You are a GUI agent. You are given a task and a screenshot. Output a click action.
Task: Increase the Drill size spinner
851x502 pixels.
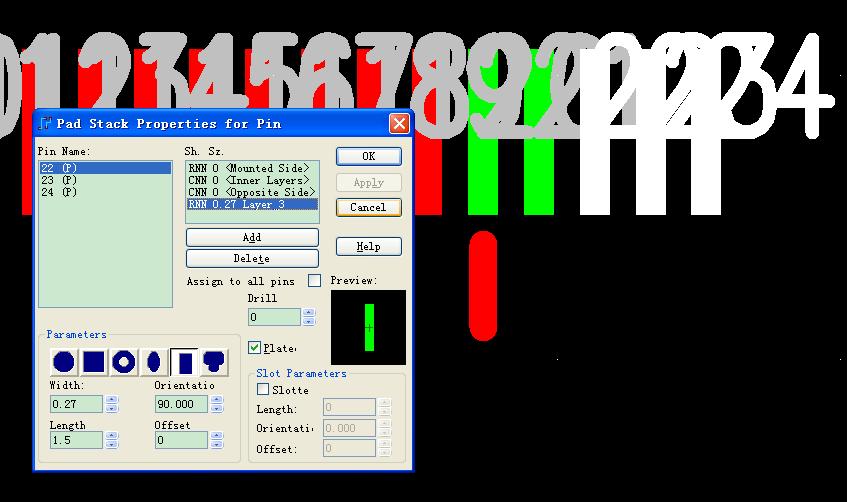coord(309,313)
